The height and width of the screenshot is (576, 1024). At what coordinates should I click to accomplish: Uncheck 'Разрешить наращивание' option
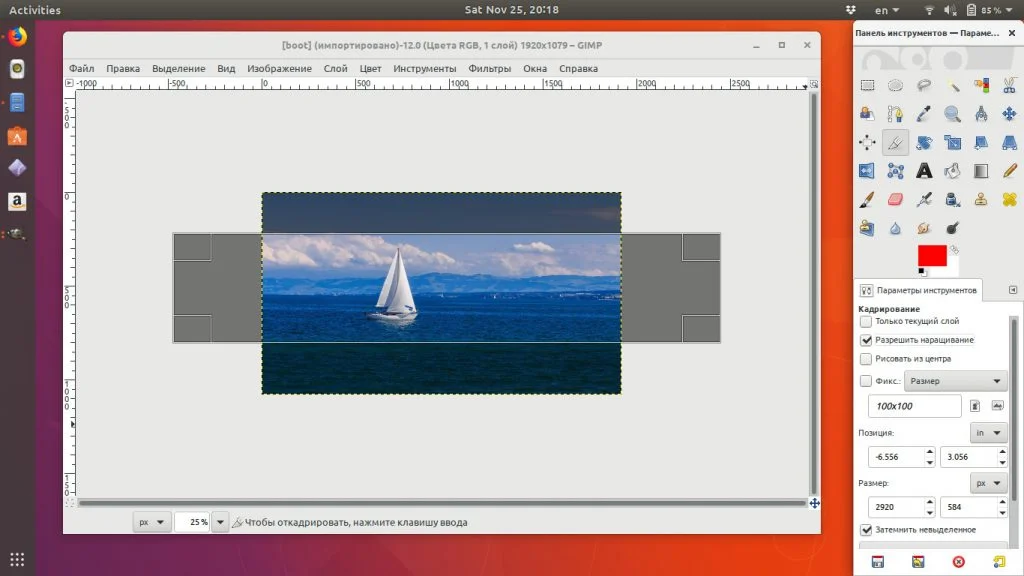[x=866, y=340]
